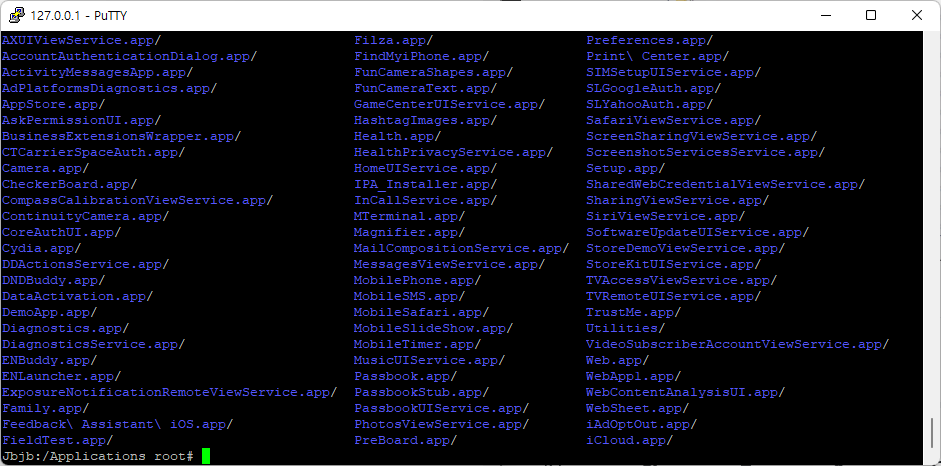The width and height of the screenshot is (941, 466).
Task: Click HashtagImages.app/ entry
Action: point(425,121)
